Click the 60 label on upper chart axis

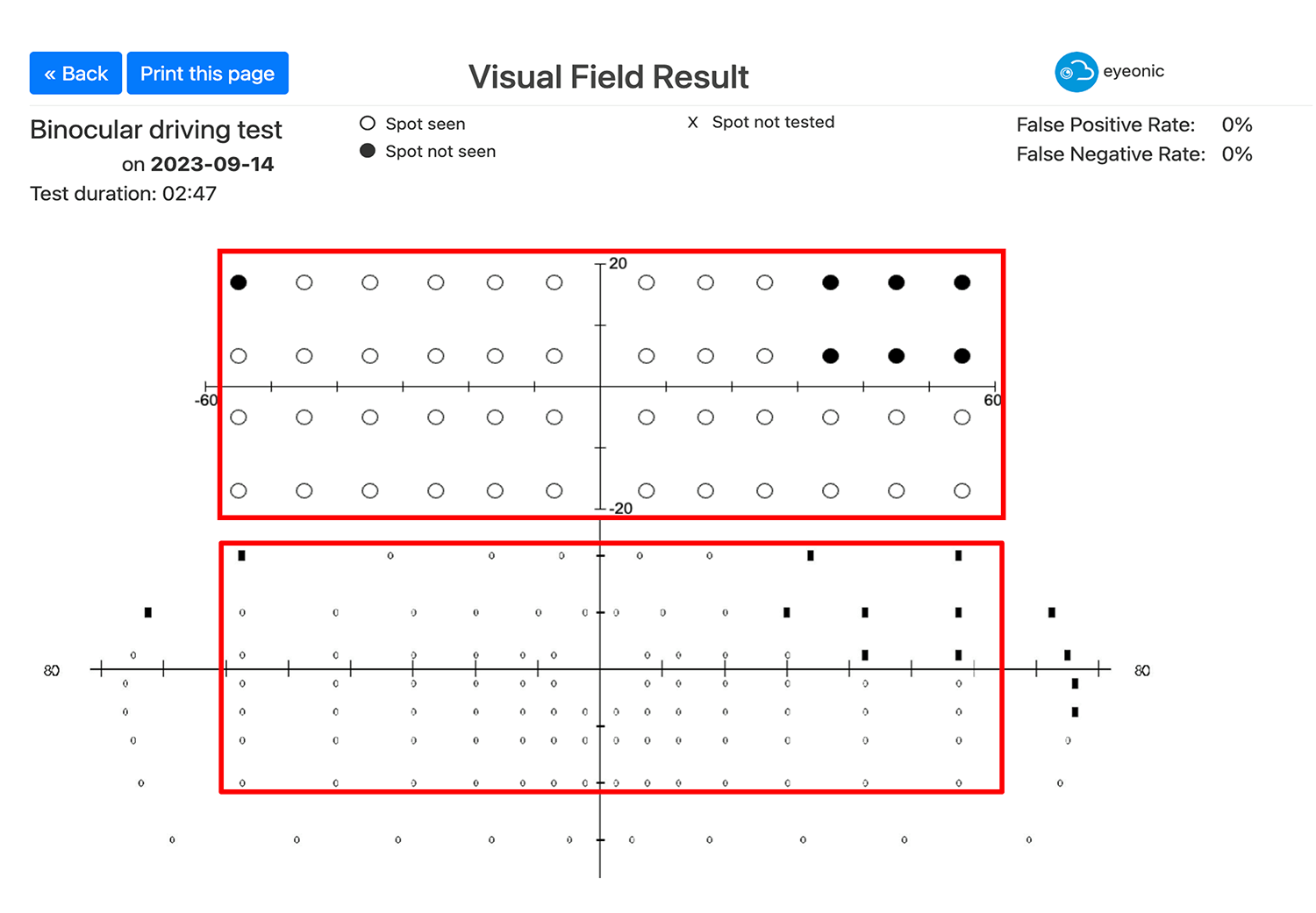[992, 401]
